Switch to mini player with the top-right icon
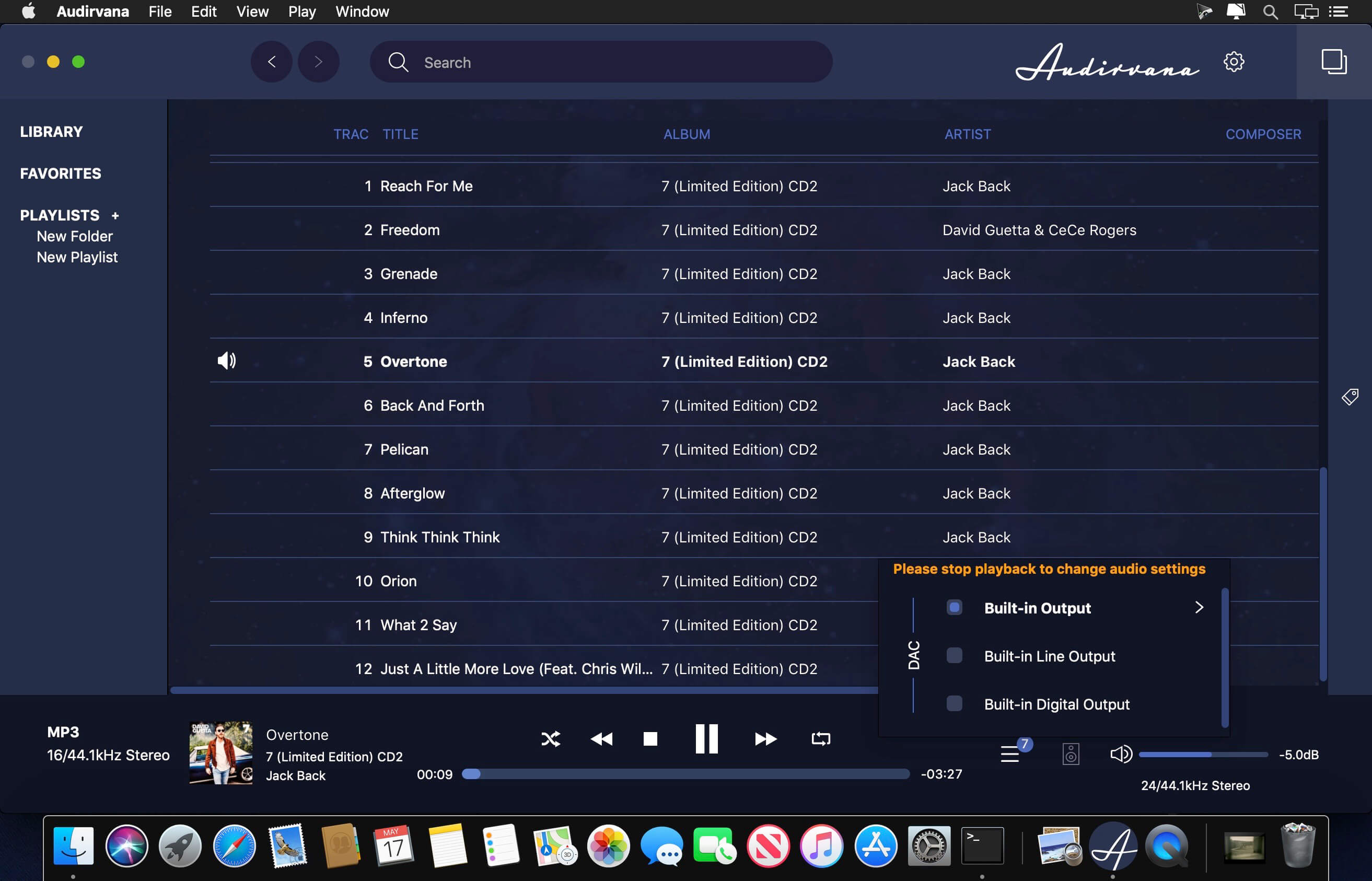 (1334, 62)
